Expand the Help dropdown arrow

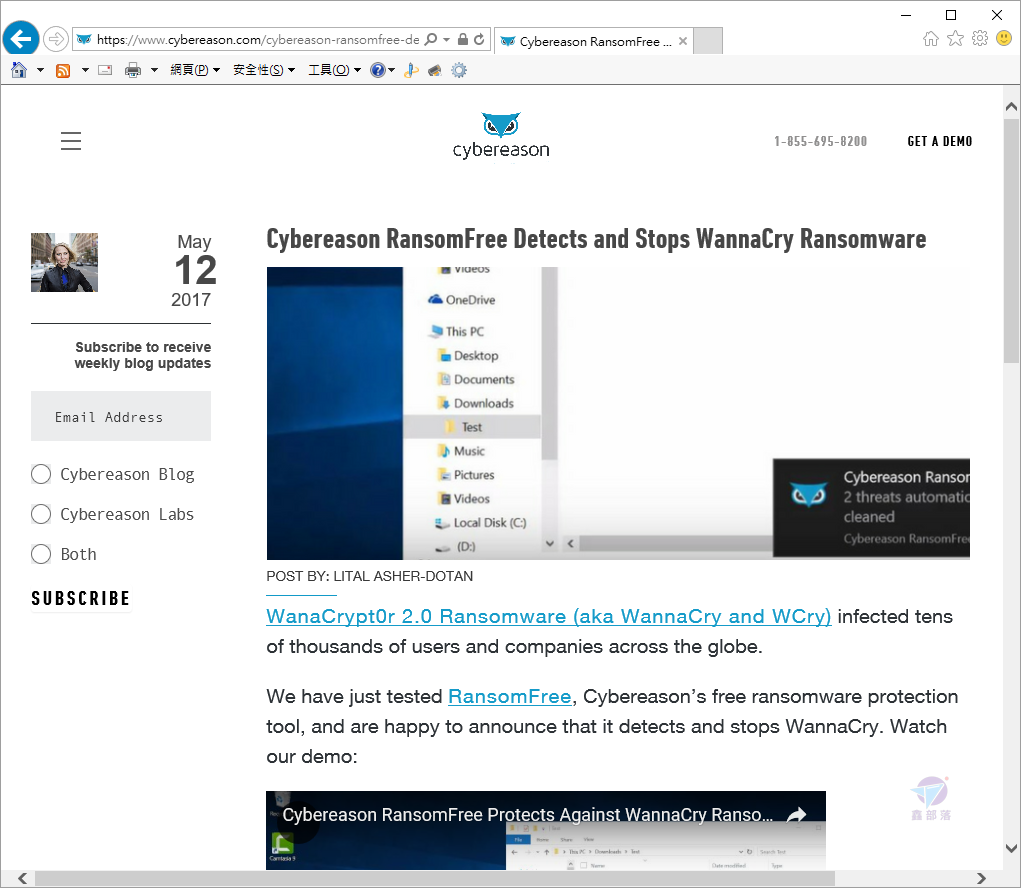click(x=391, y=70)
